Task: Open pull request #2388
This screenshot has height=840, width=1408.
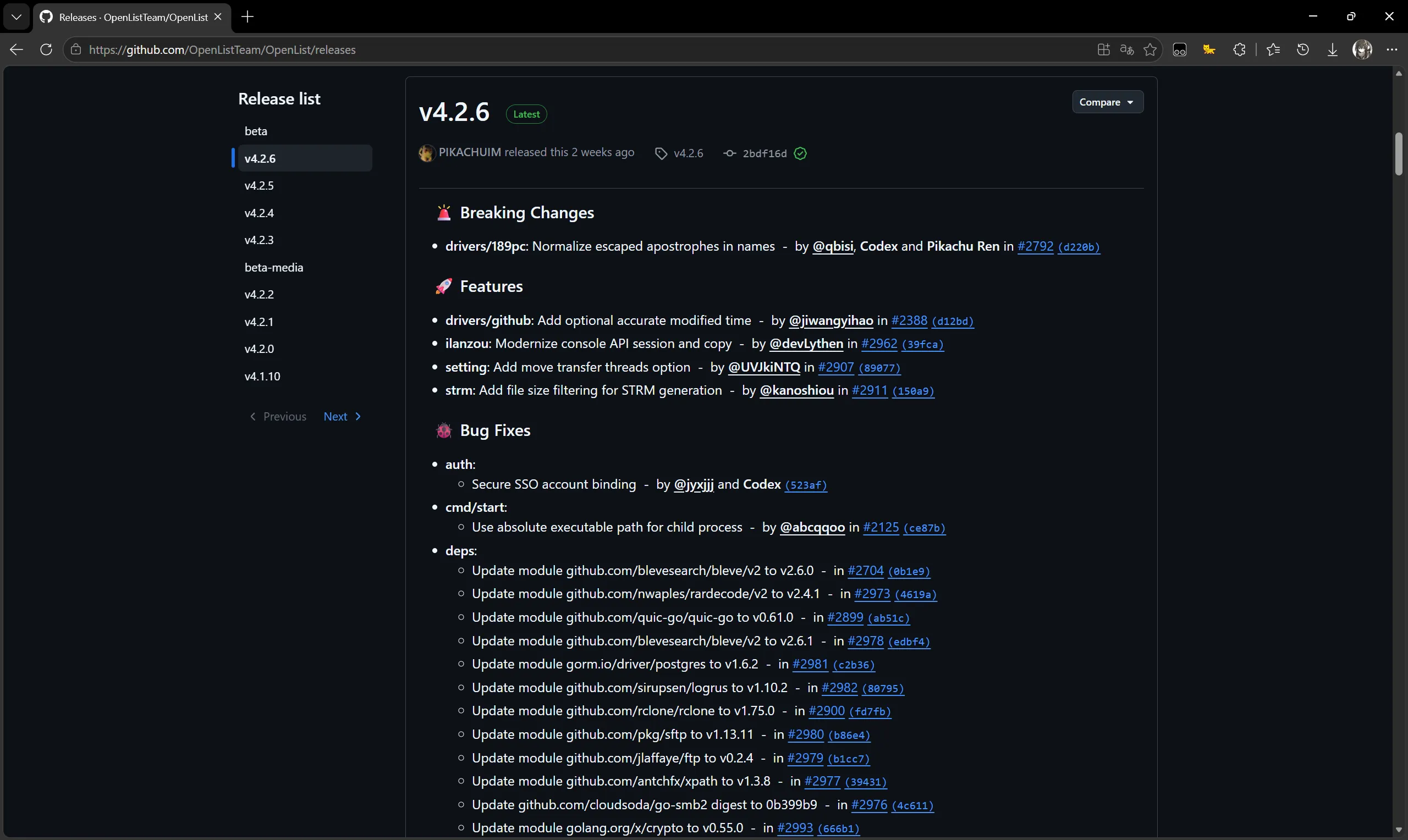Action: point(909,320)
